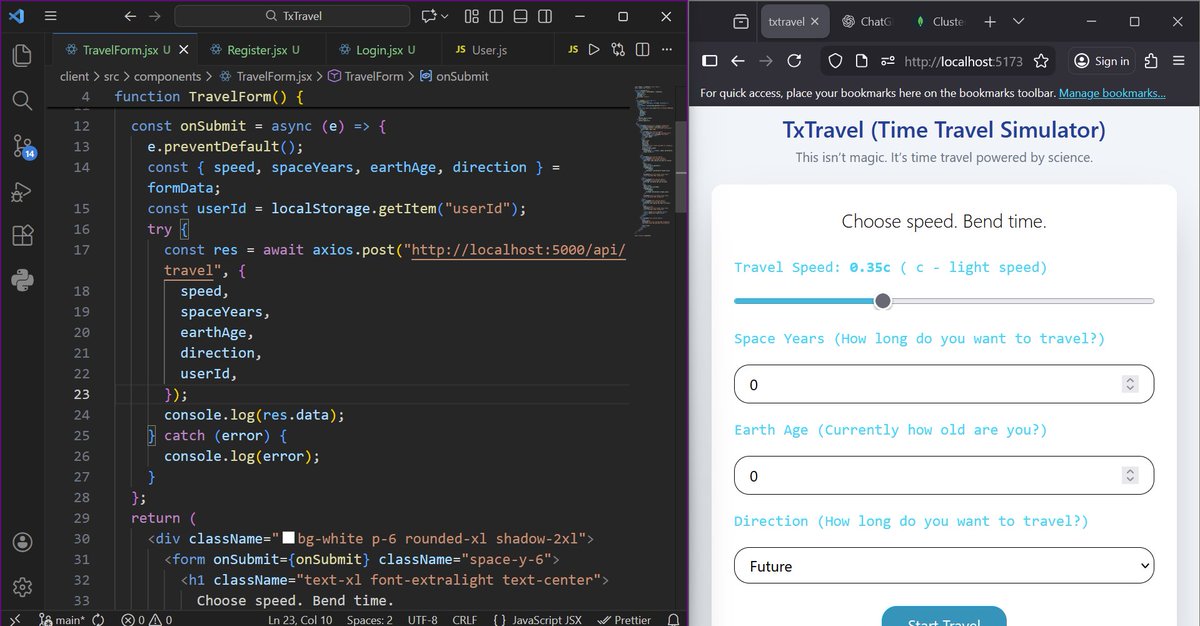Open the Manage gear in the activity bar
Screen dimensions: 1200x626
(23, 587)
